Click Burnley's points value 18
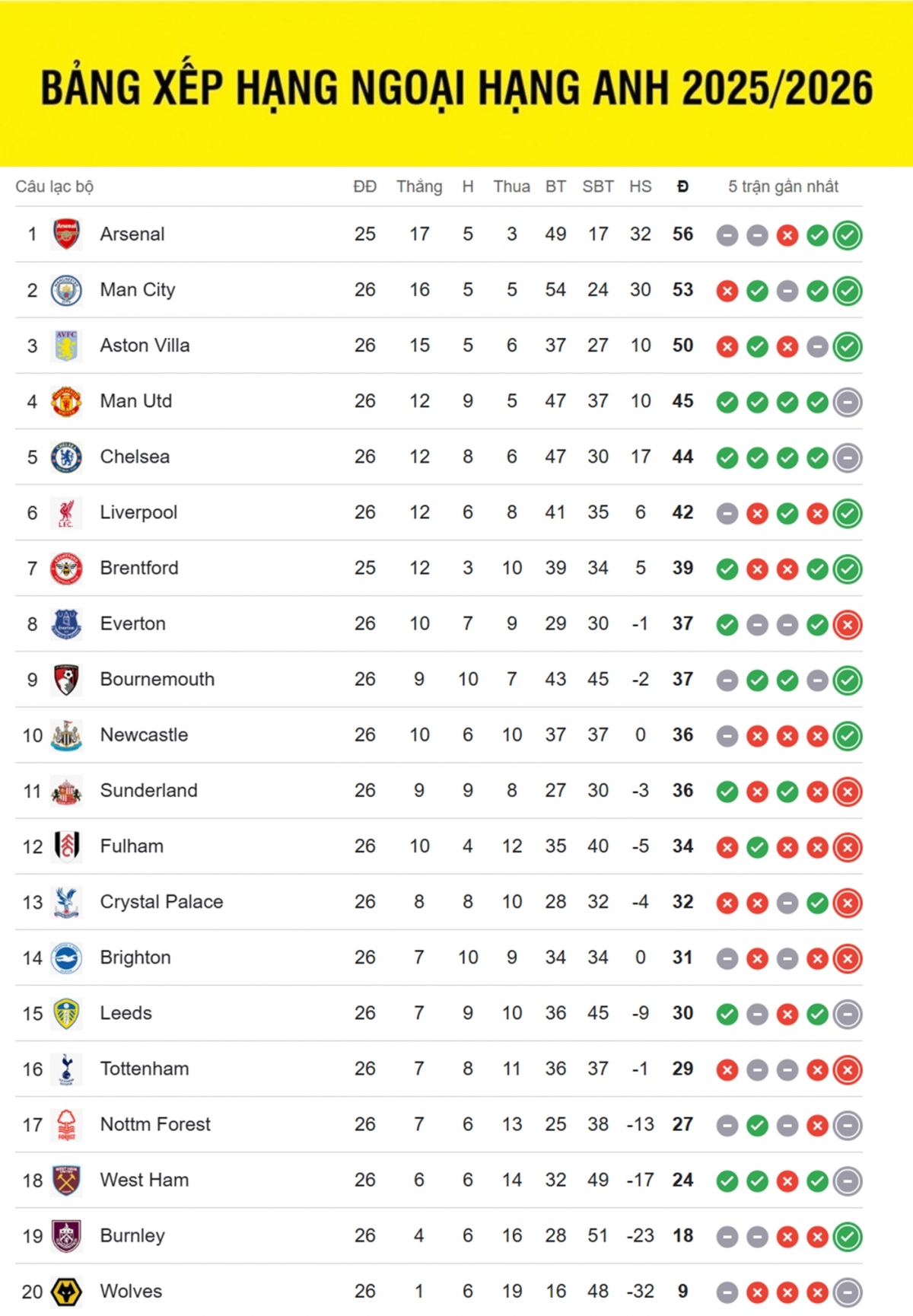The height and width of the screenshot is (1316, 913). 682,1235
